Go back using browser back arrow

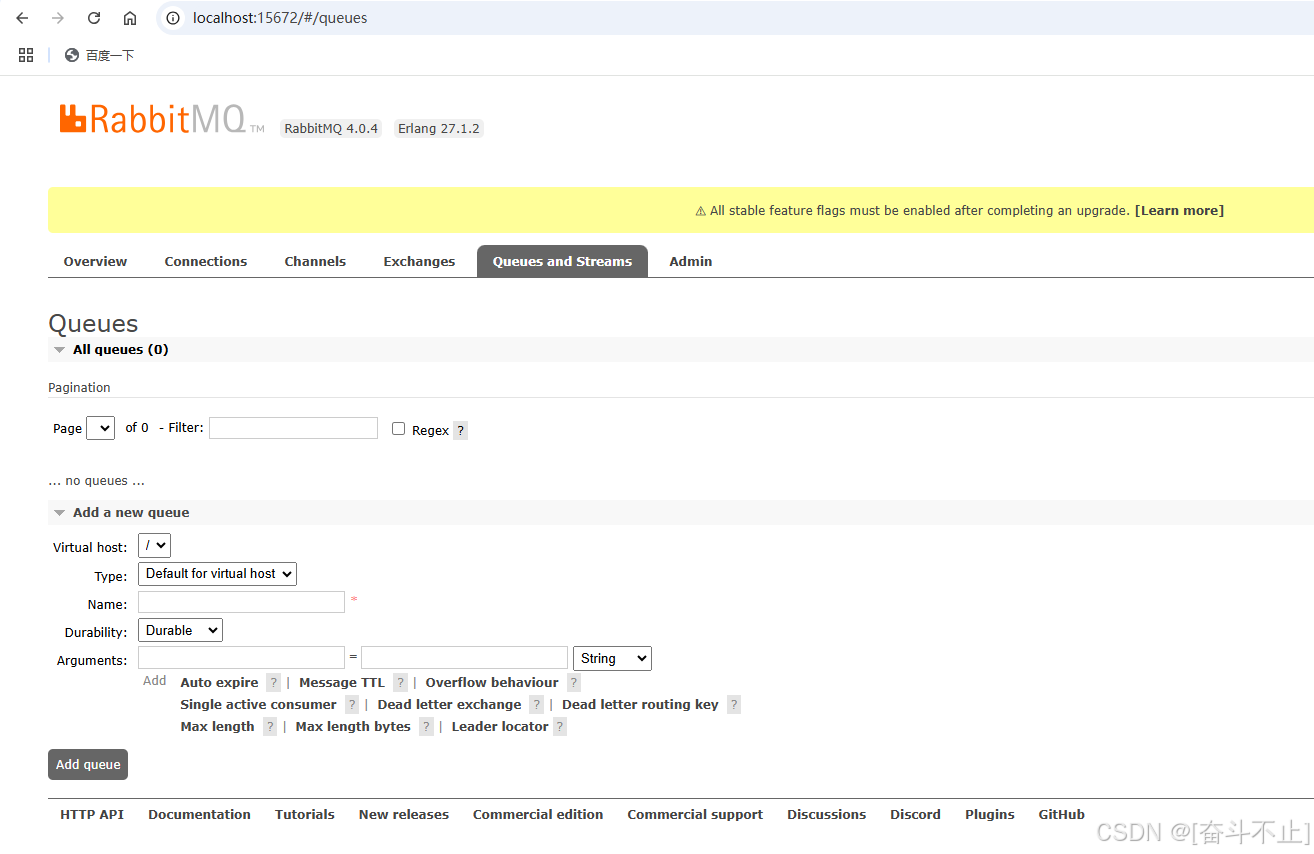pos(22,18)
